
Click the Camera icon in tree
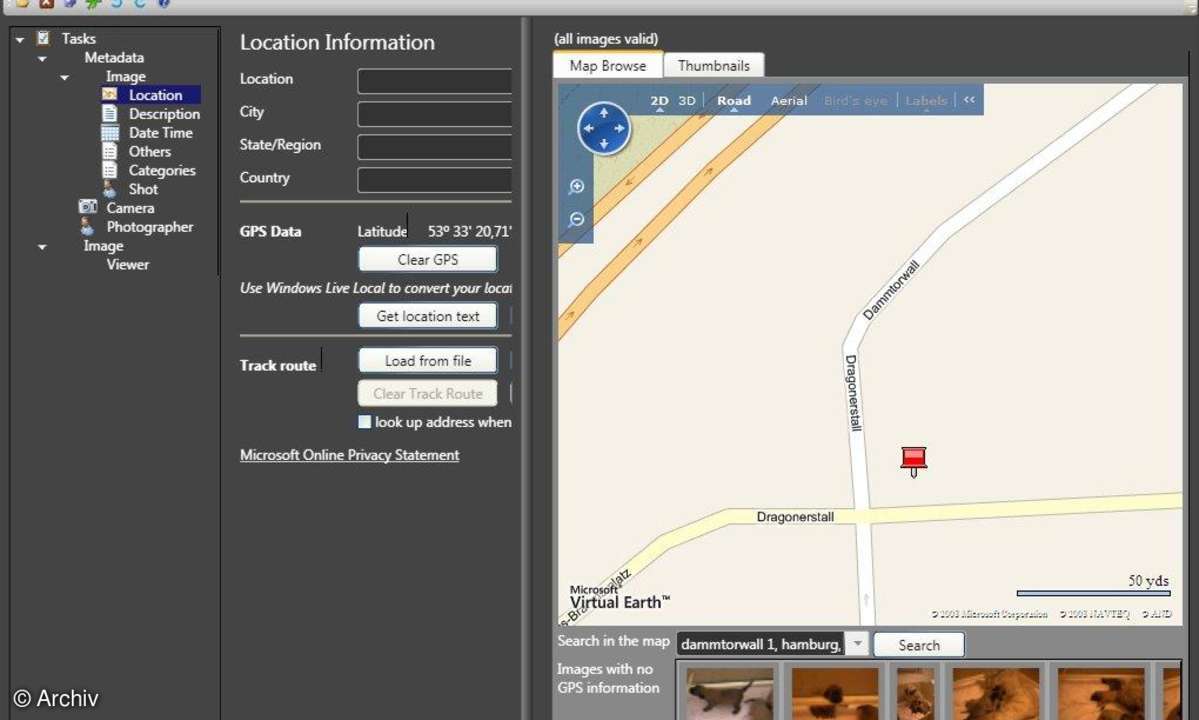pyautogui.click(x=88, y=207)
